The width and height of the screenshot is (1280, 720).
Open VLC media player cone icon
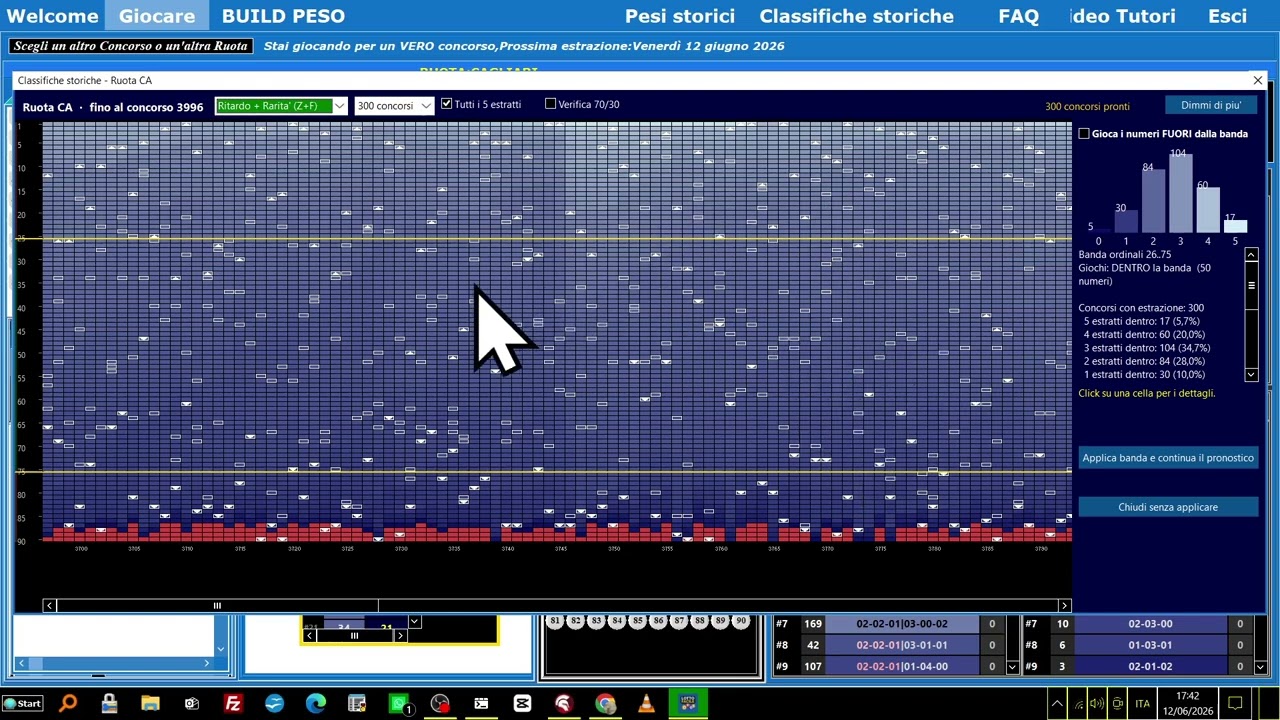646,703
